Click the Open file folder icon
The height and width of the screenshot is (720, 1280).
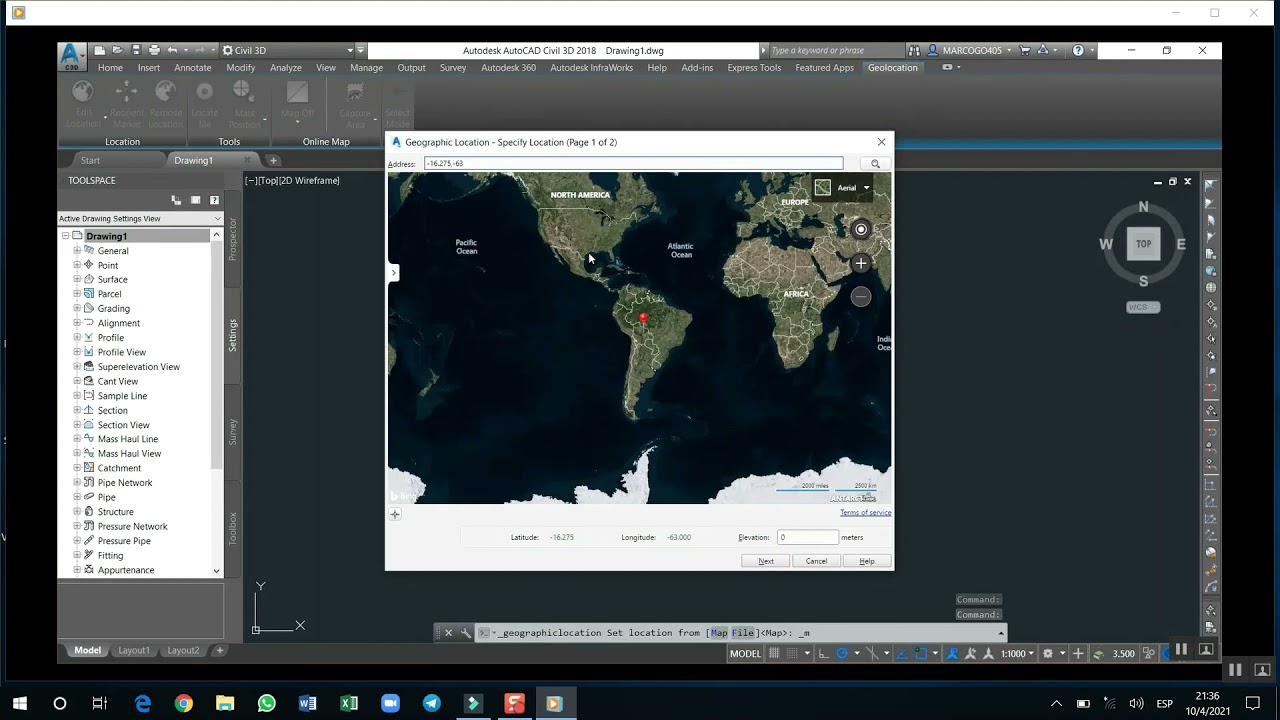click(x=117, y=50)
